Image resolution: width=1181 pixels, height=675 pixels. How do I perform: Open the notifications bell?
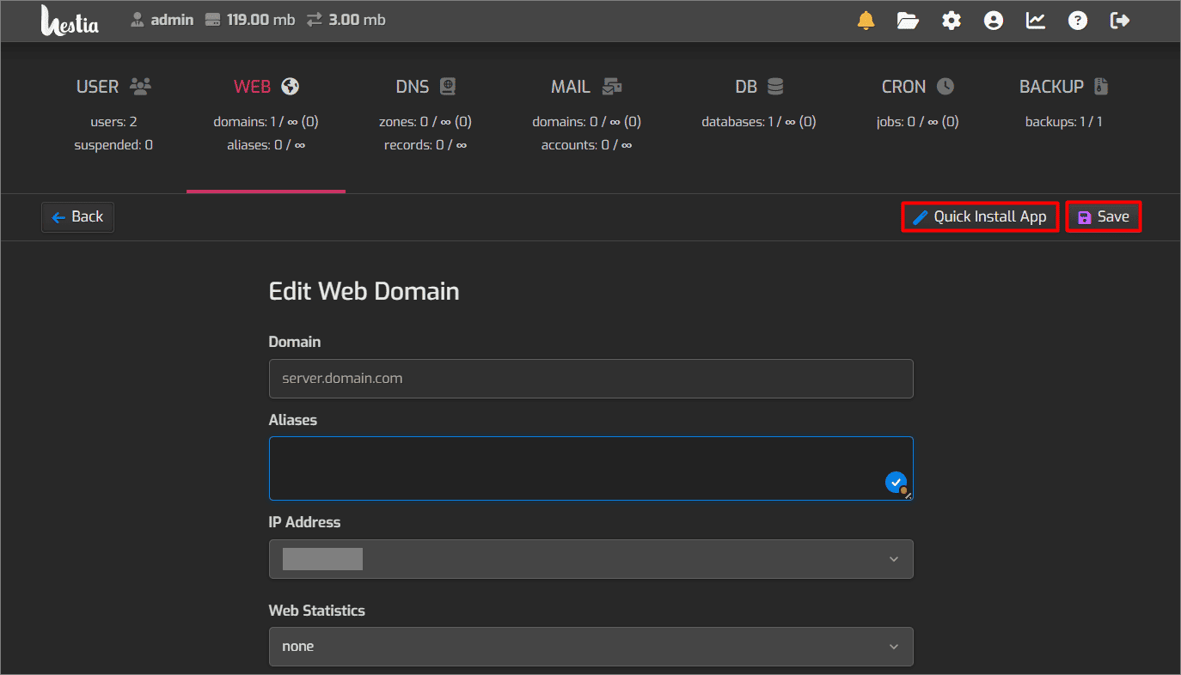[x=866, y=19]
